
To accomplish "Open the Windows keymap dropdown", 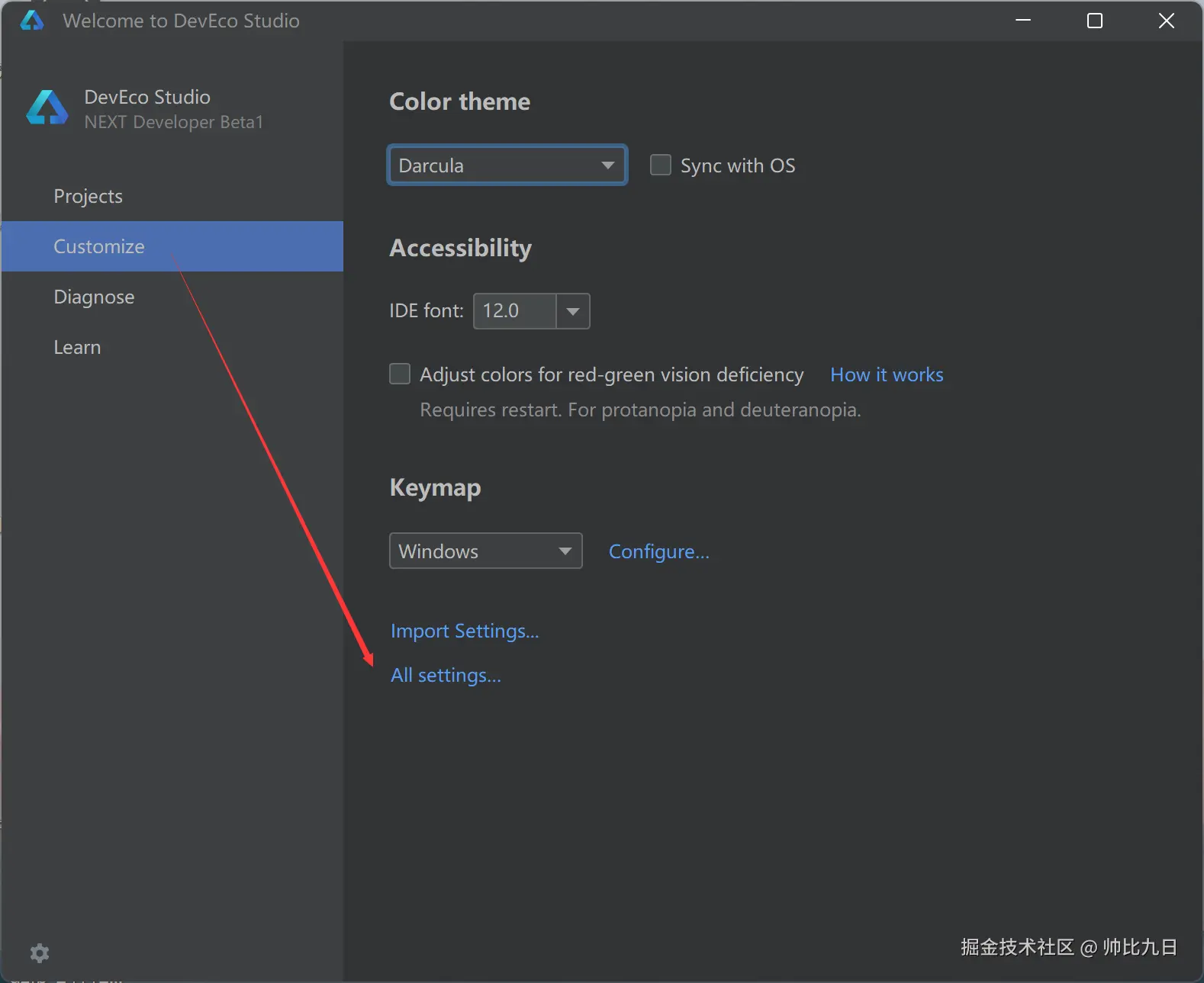I will 485,551.
